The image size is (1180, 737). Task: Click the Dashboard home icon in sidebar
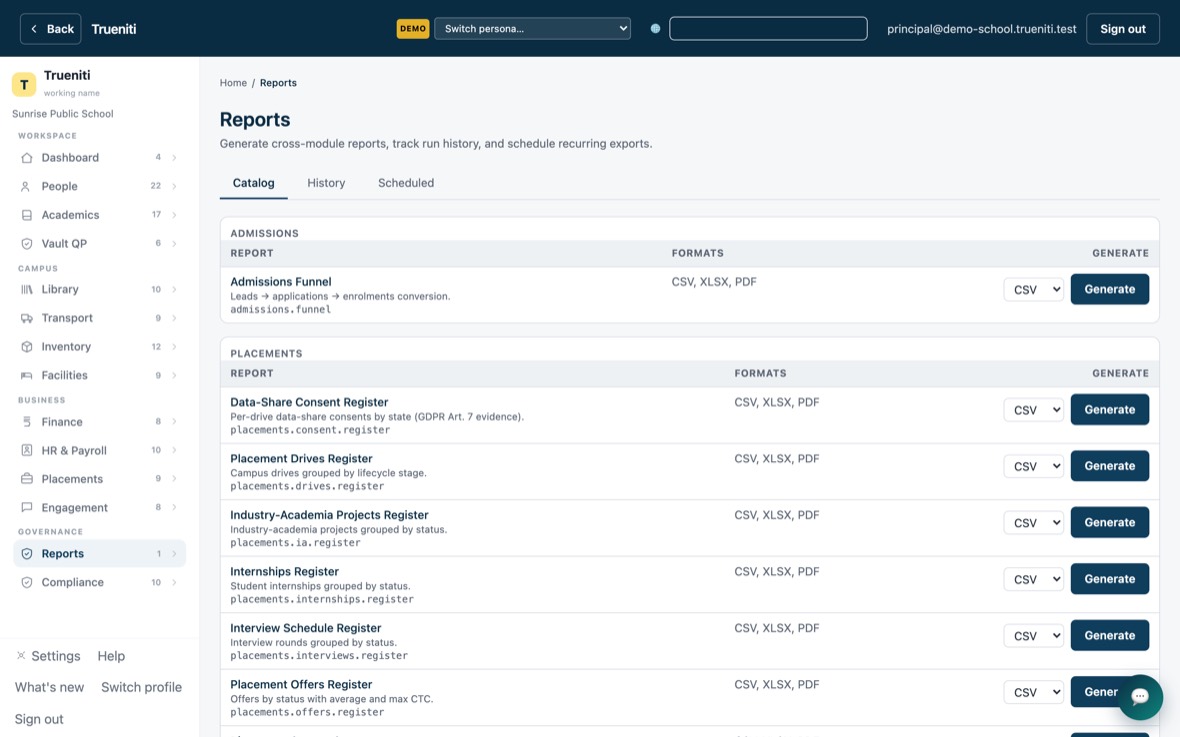click(26, 157)
